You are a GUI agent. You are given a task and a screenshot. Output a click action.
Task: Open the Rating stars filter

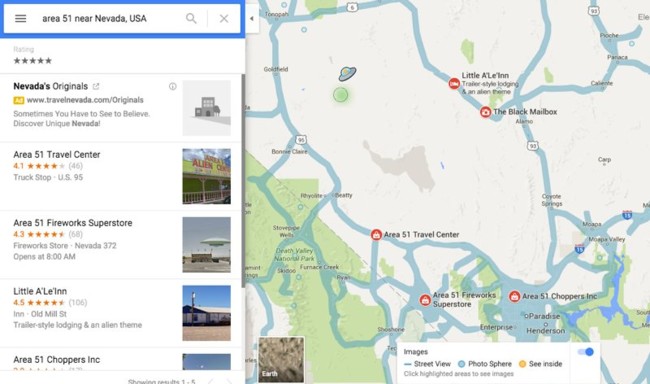point(33,61)
